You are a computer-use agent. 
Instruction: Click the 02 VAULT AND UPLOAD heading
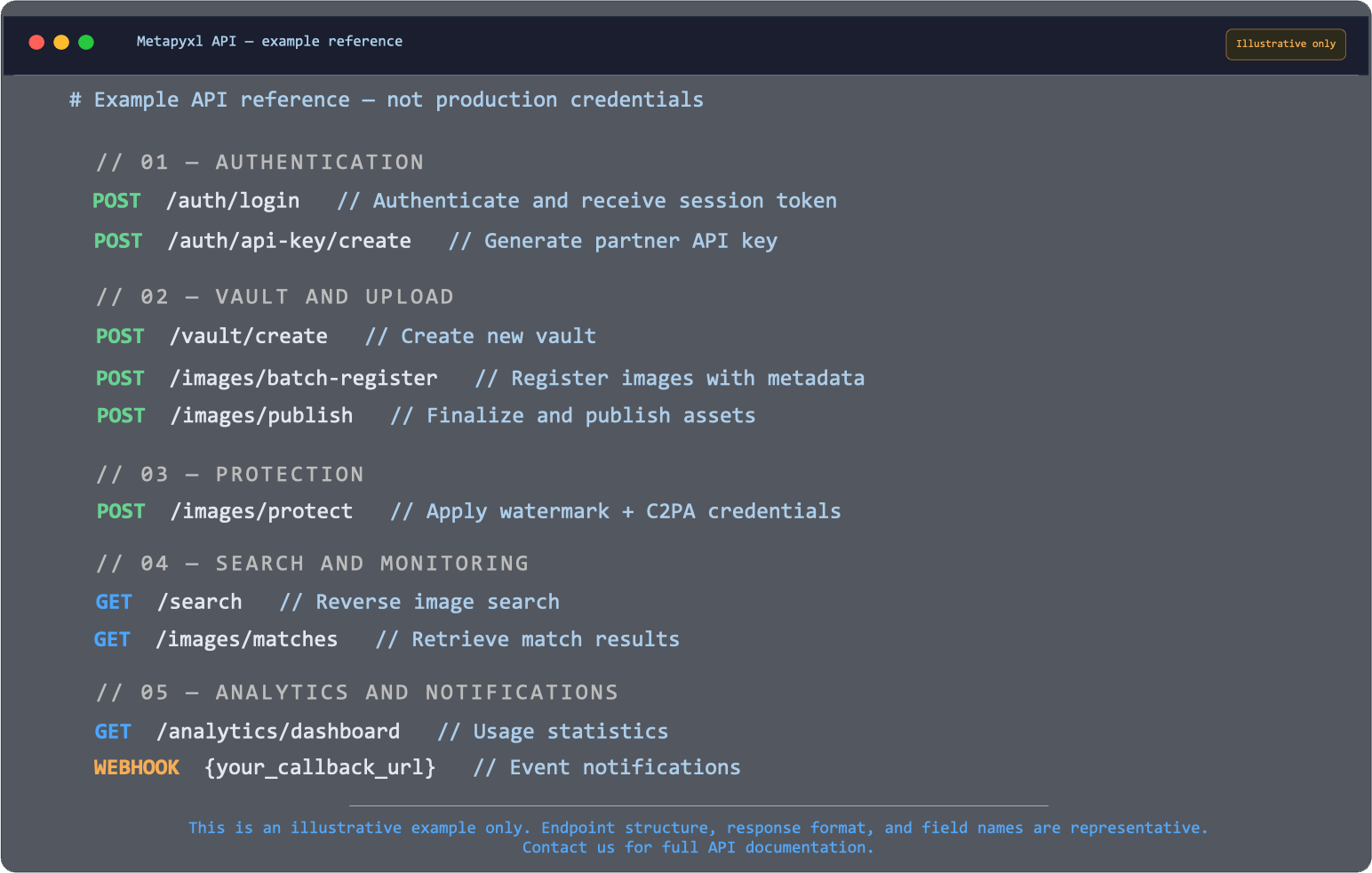click(x=275, y=296)
